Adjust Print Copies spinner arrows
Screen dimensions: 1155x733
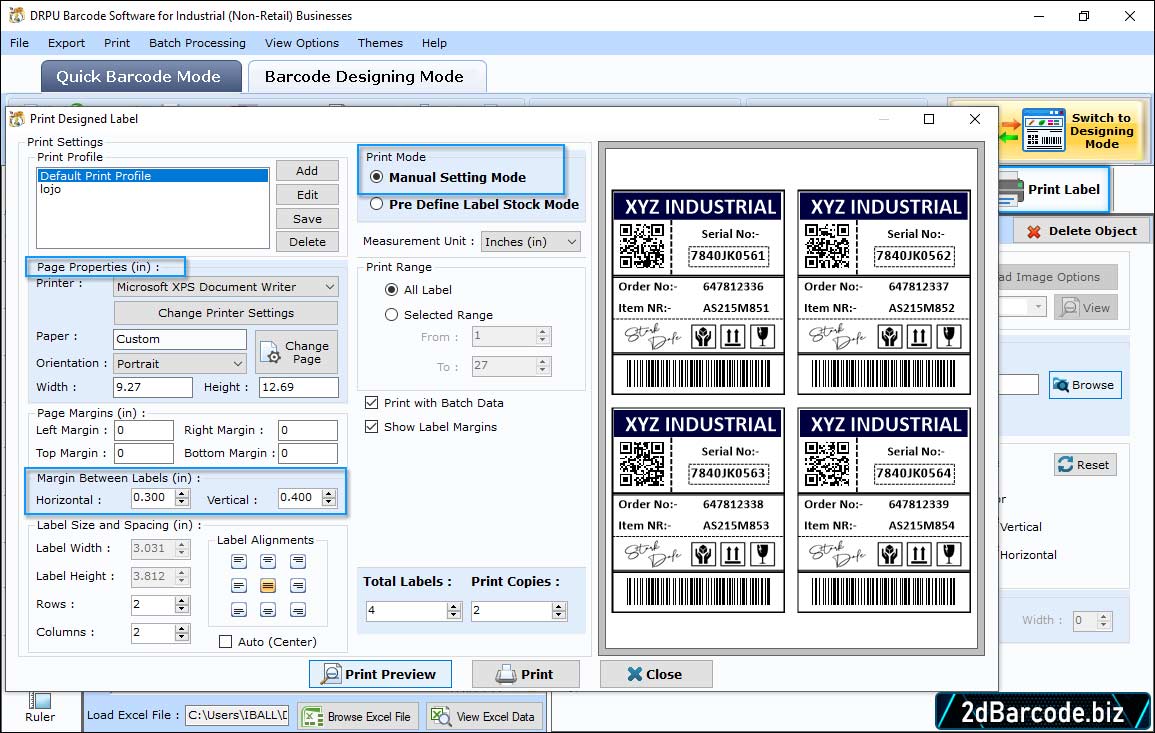pos(559,611)
